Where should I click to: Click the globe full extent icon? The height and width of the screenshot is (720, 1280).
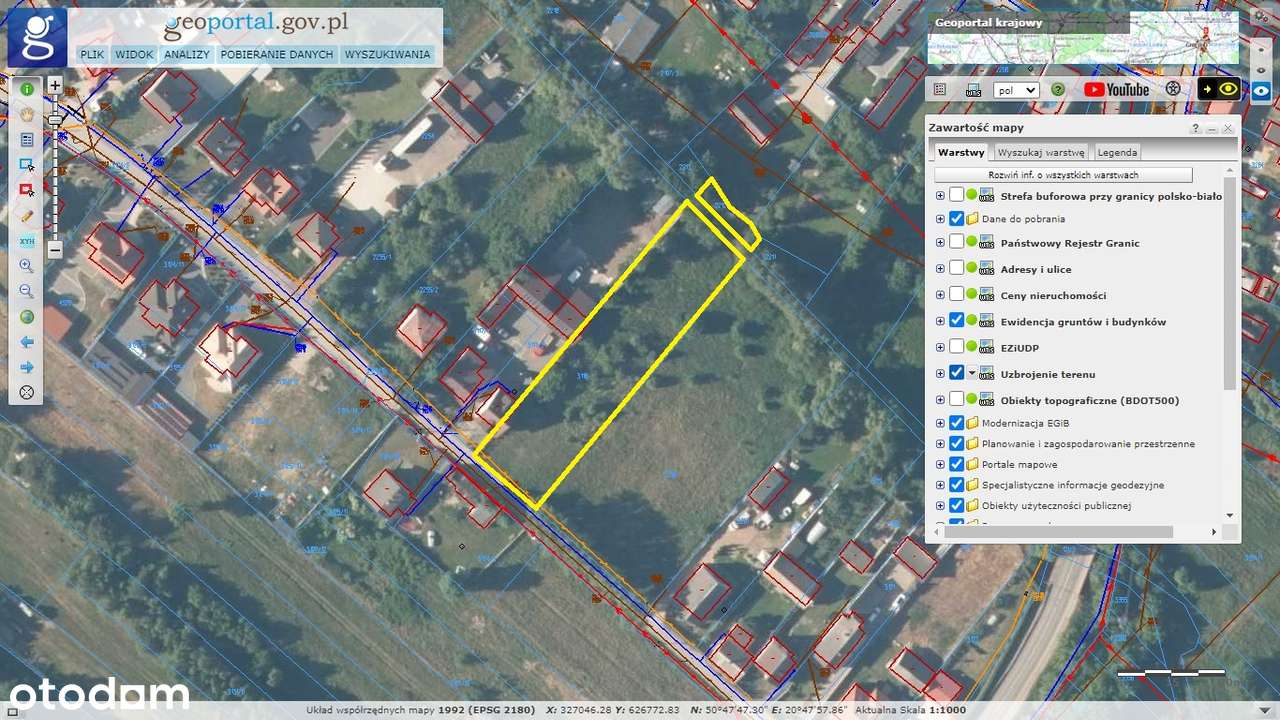coord(27,316)
